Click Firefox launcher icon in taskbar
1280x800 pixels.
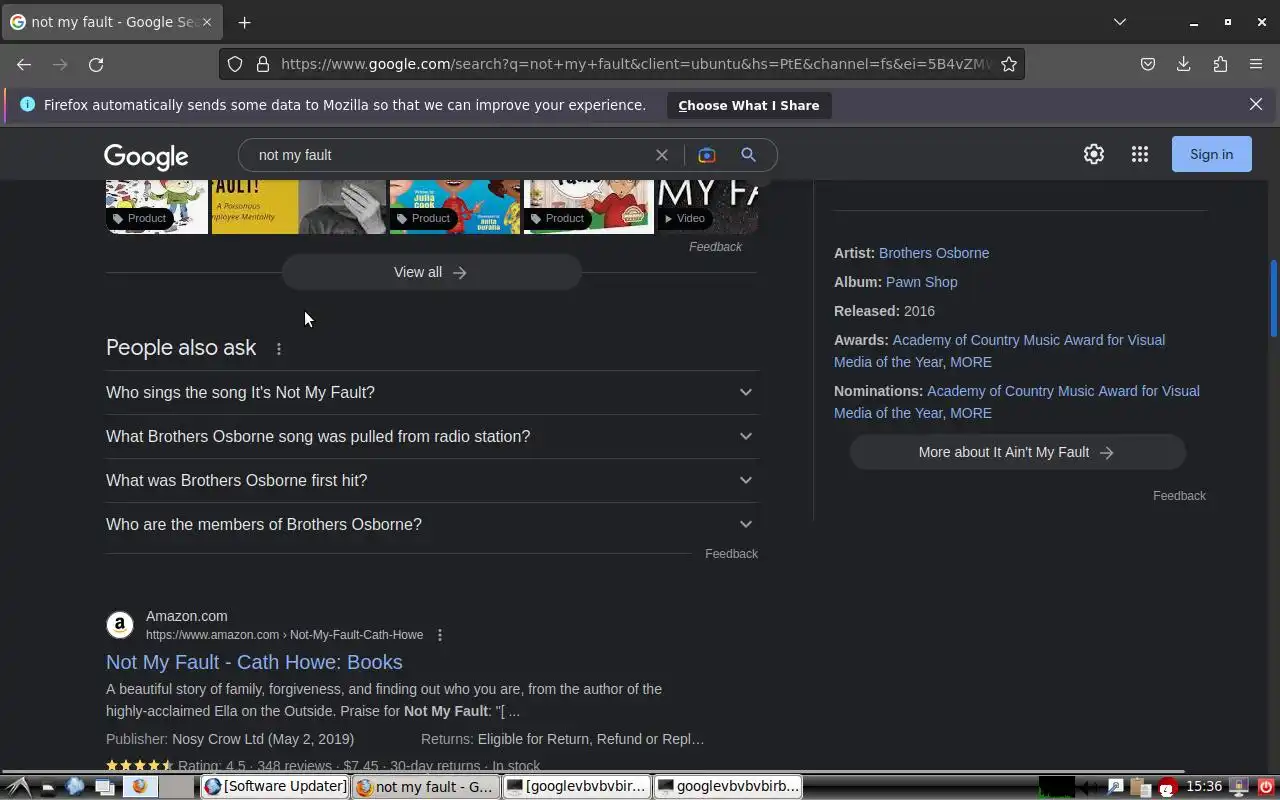click(139, 787)
